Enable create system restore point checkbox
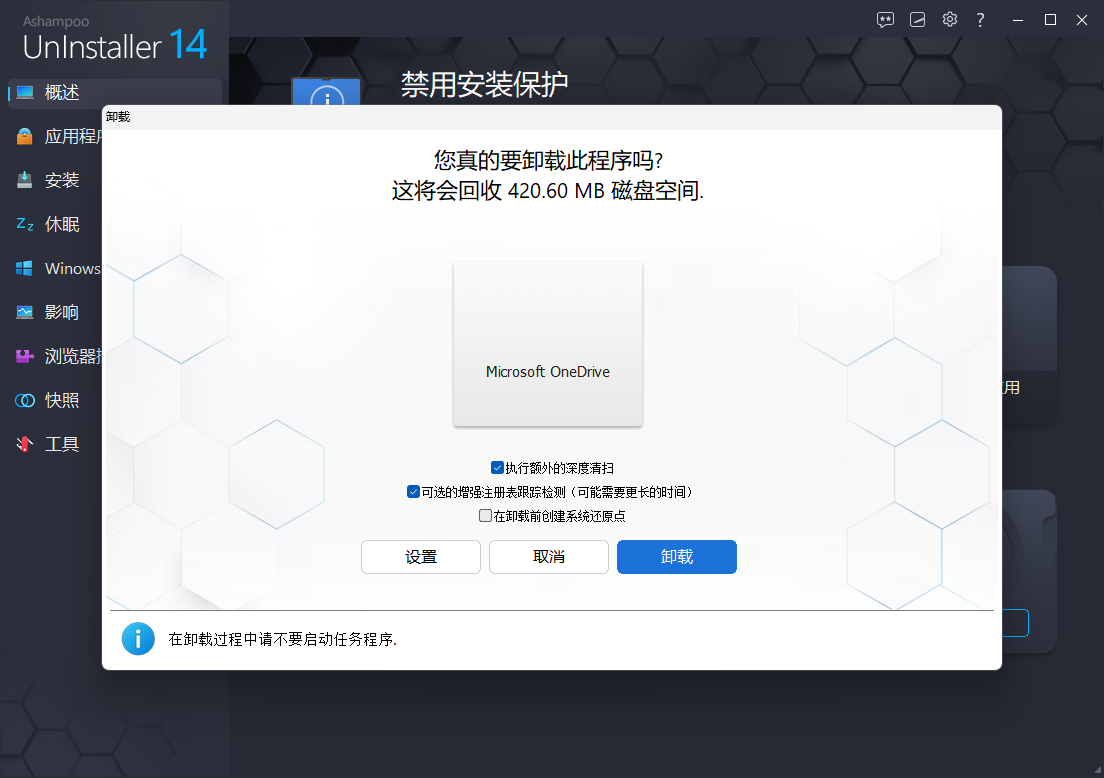This screenshot has height=778, width=1104. (485, 516)
